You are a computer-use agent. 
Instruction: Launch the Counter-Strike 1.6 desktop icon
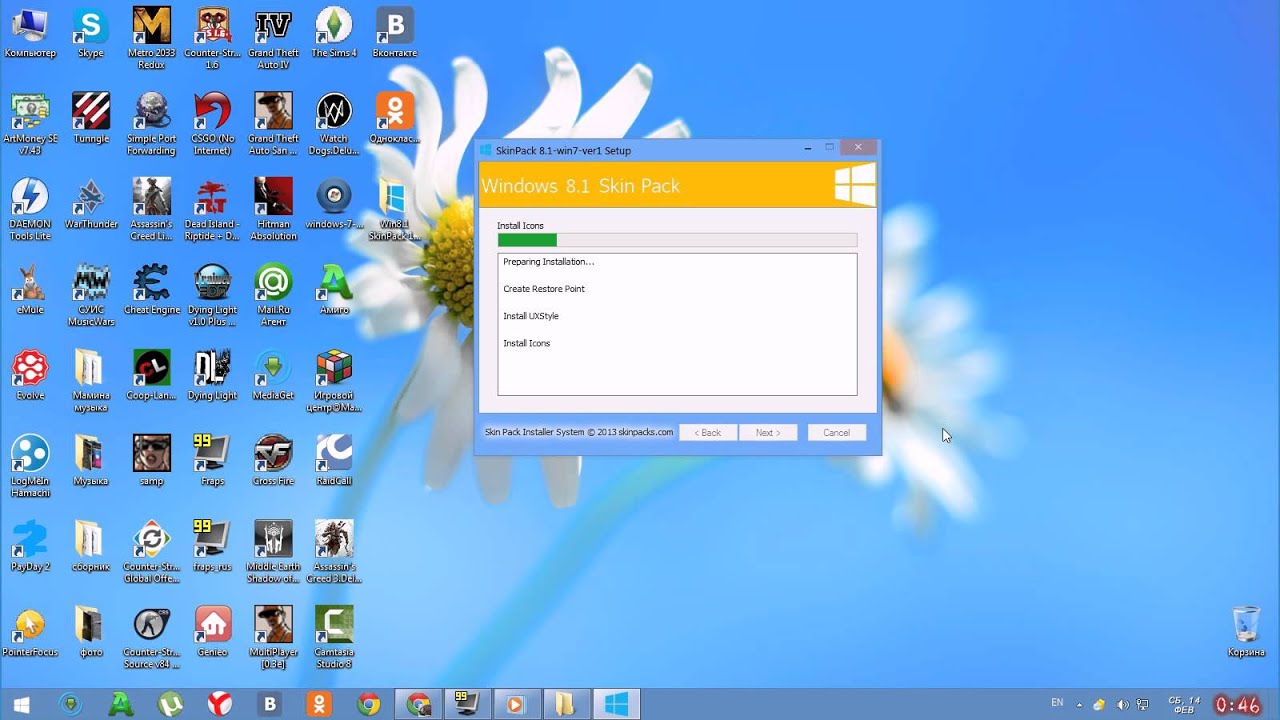click(212, 38)
